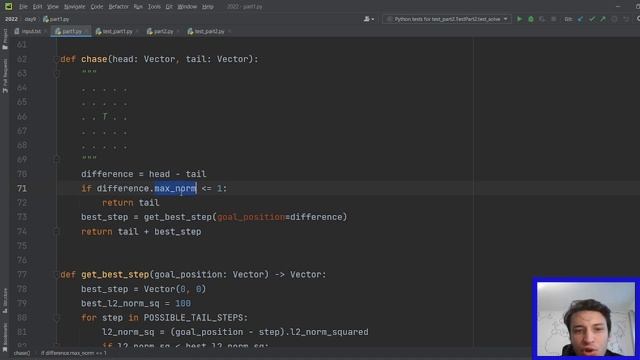Close the input.txt editor tab
This screenshot has height=360, width=640.
click(45, 31)
